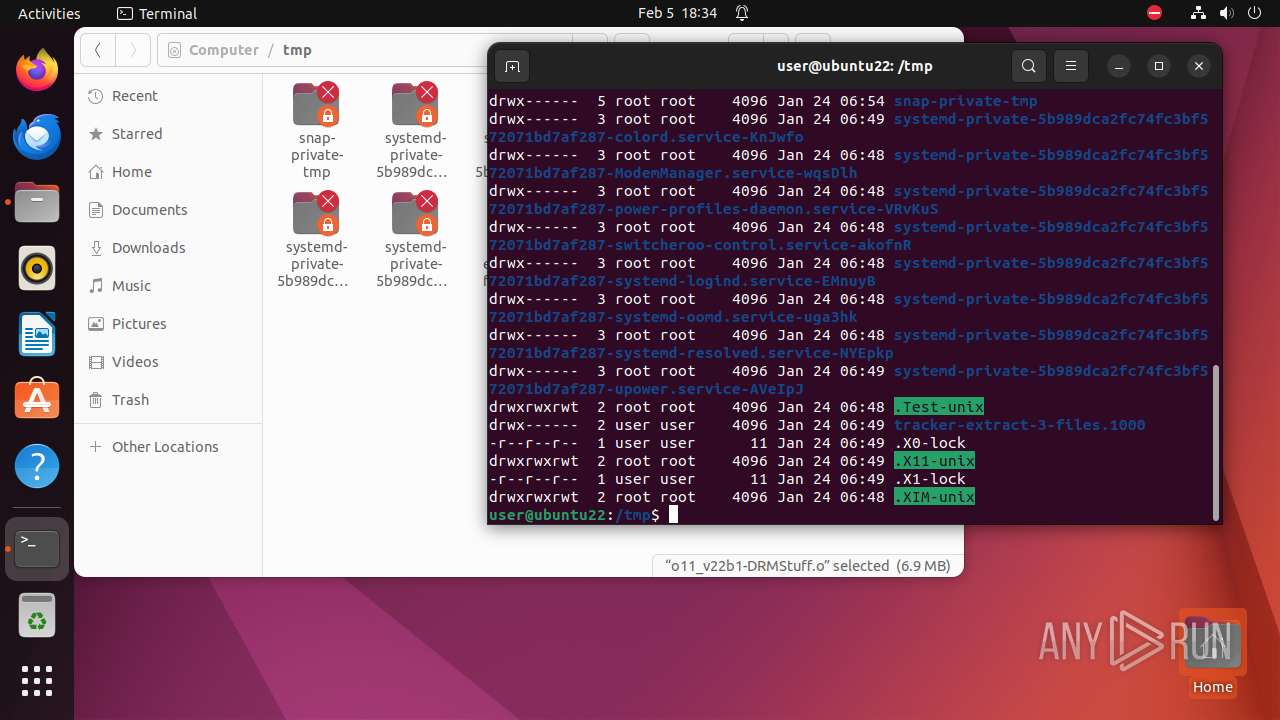1280x720 pixels.
Task: Open the bottom-right systemd-private-5b989dc folder
Action: click(x=415, y=240)
